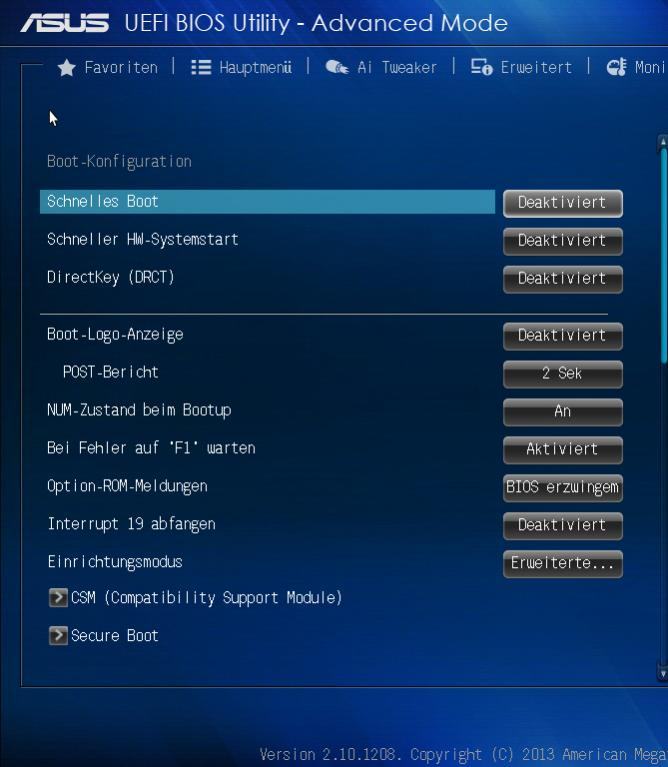Viewport: 668px width, 767px height.
Task: Open the DirectKey (DRCT) value dropdown
Action: point(562,279)
